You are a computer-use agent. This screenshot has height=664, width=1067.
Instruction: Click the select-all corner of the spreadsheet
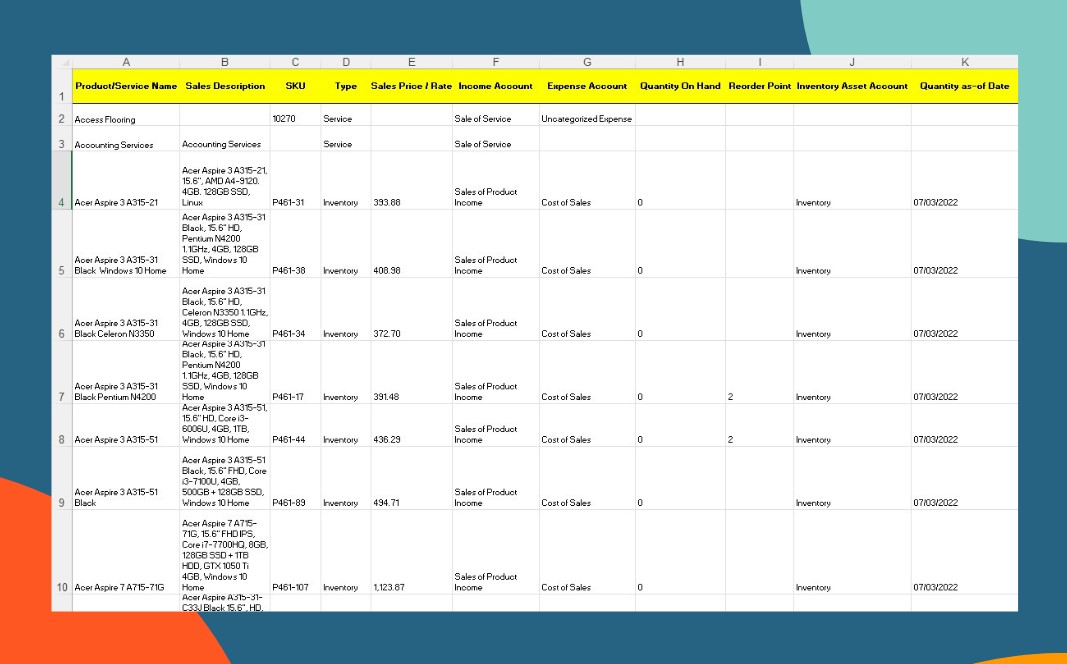point(62,62)
